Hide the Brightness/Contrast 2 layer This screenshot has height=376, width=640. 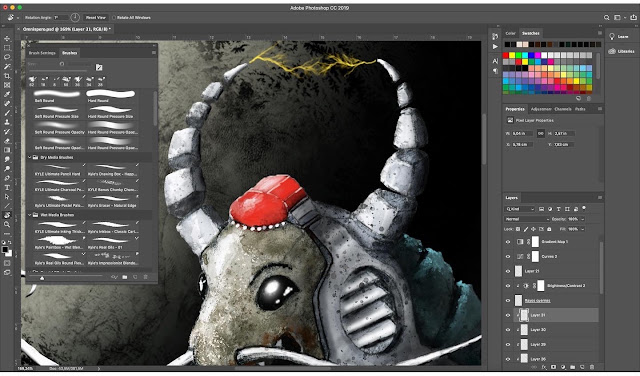pyautogui.click(x=508, y=286)
